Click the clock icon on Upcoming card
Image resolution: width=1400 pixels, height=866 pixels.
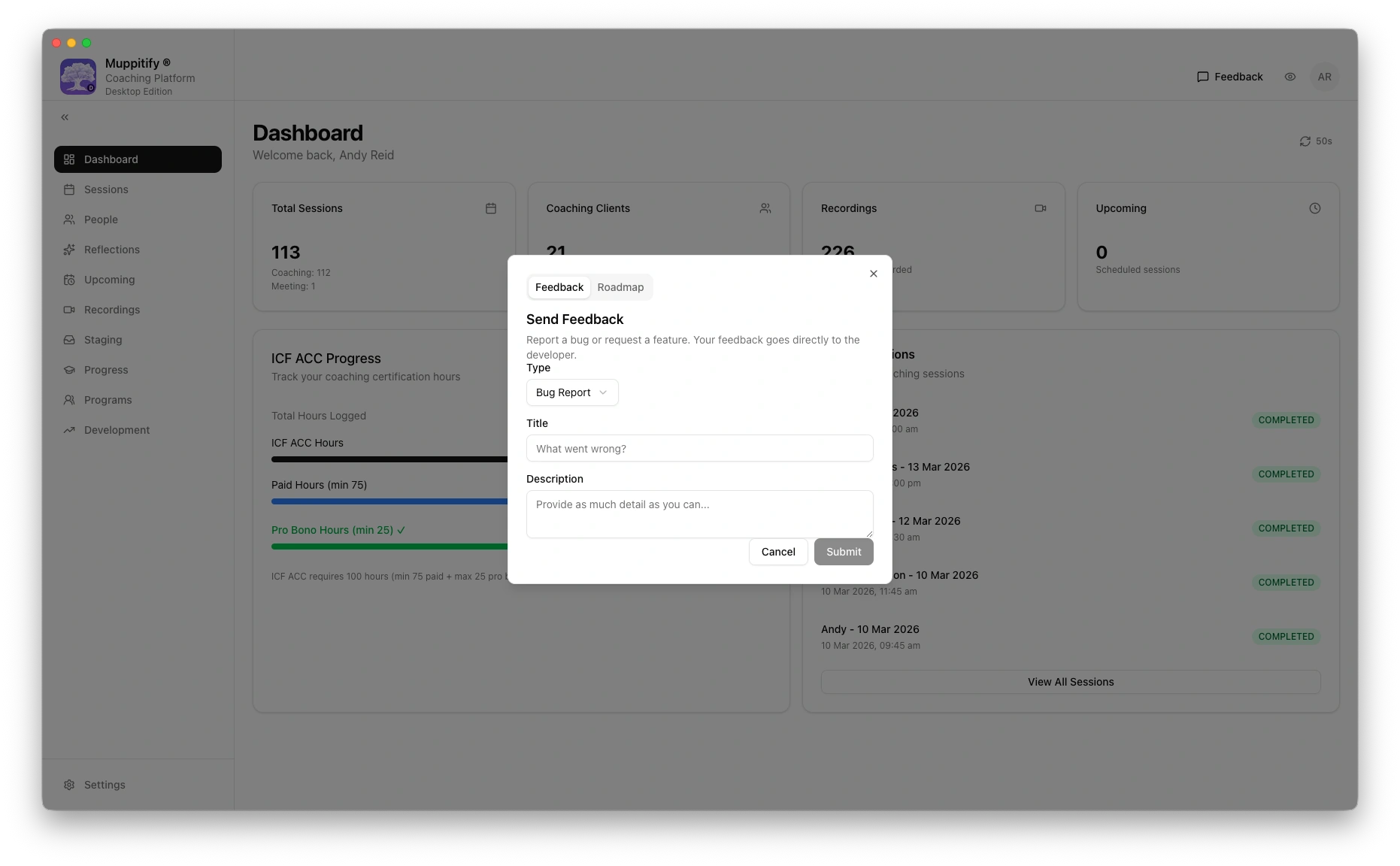click(x=1314, y=208)
